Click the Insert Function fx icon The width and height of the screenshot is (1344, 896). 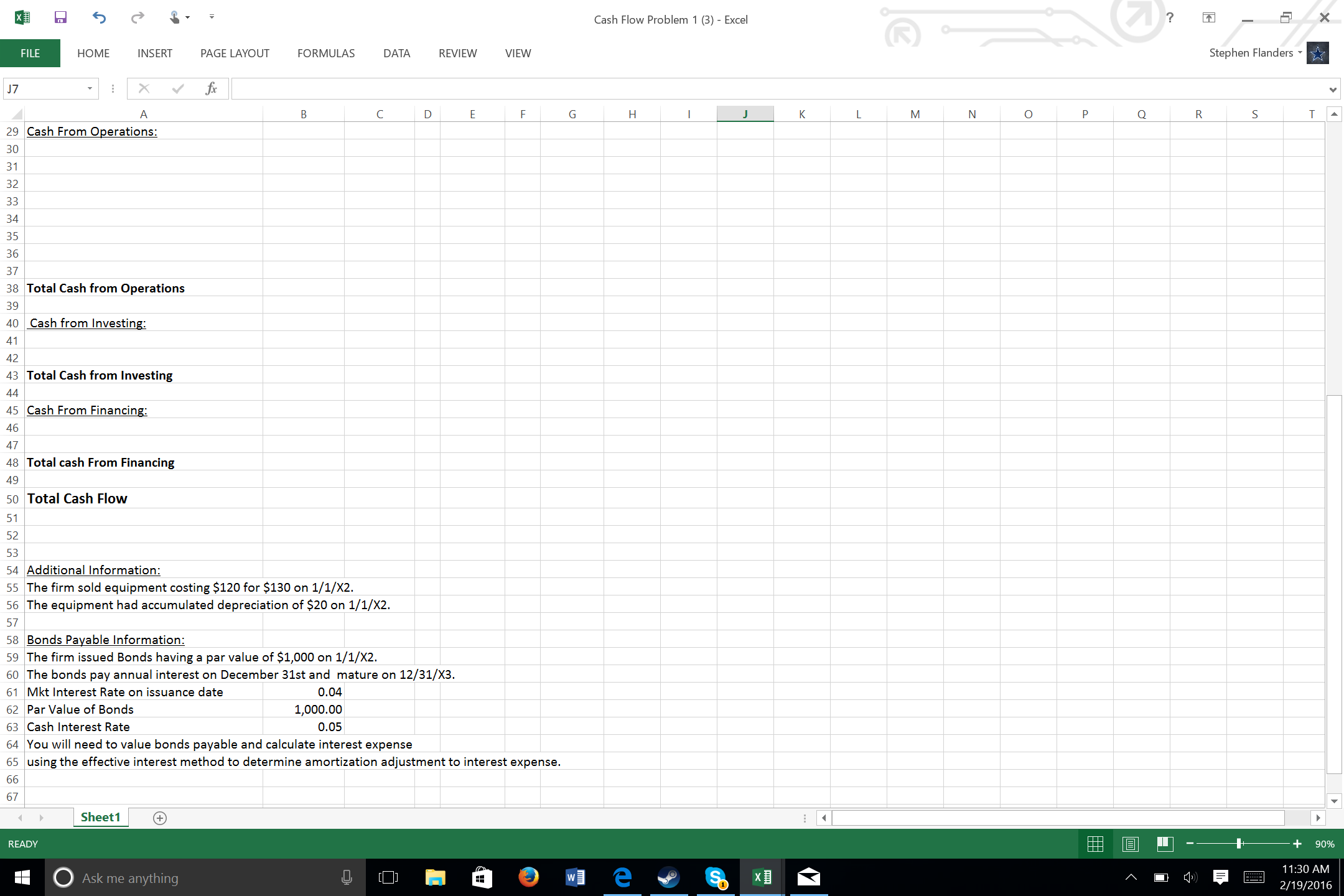(211, 88)
